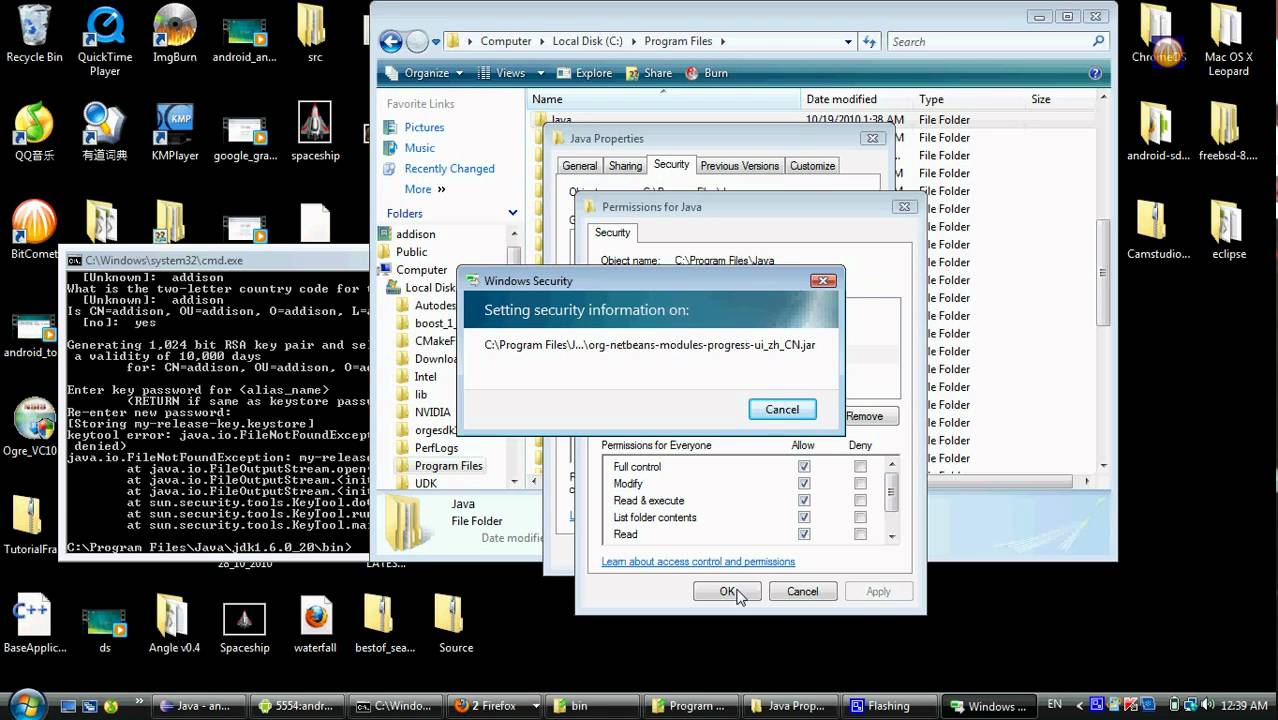Toggle Deny for Read & execute permission
This screenshot has height=720, width=1278.
pyautogui.click(x=860, y=501)
